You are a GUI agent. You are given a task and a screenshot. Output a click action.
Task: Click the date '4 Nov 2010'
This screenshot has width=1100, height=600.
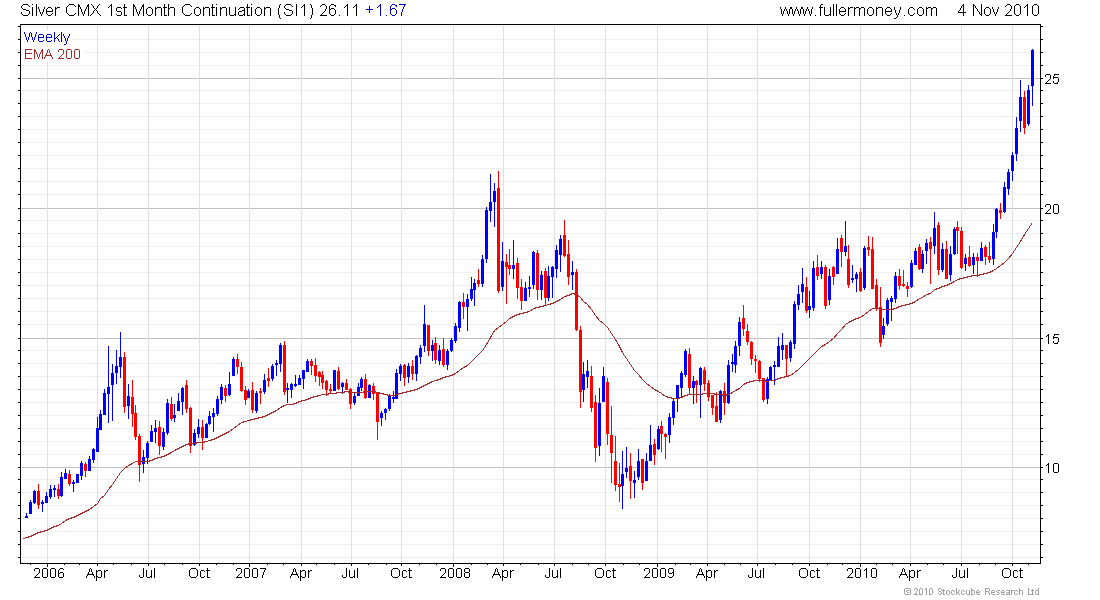point(998,11)
